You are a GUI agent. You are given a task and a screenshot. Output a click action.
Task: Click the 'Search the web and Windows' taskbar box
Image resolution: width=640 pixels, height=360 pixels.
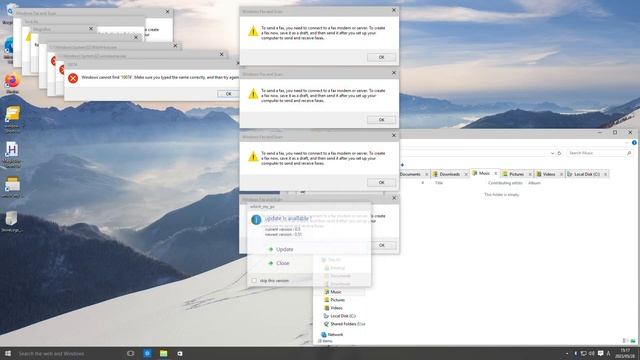coord(69,353)
